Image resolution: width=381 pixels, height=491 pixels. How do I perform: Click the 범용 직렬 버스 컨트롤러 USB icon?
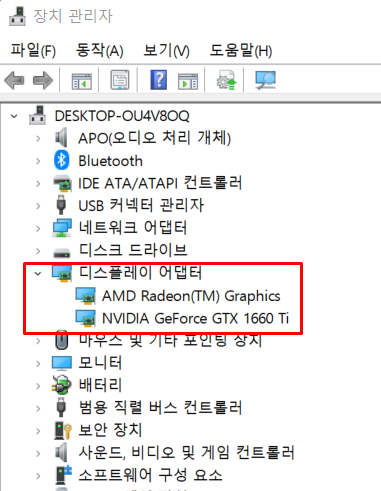coord(61,407)
